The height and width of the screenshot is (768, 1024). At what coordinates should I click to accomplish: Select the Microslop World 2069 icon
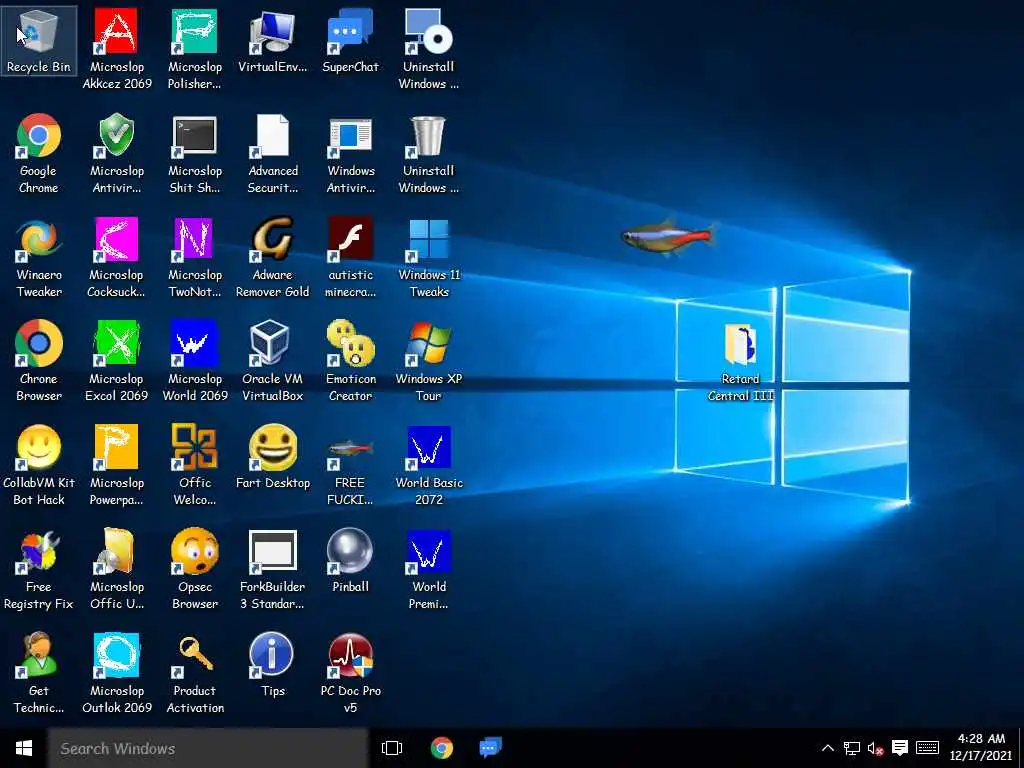[195, 361]
